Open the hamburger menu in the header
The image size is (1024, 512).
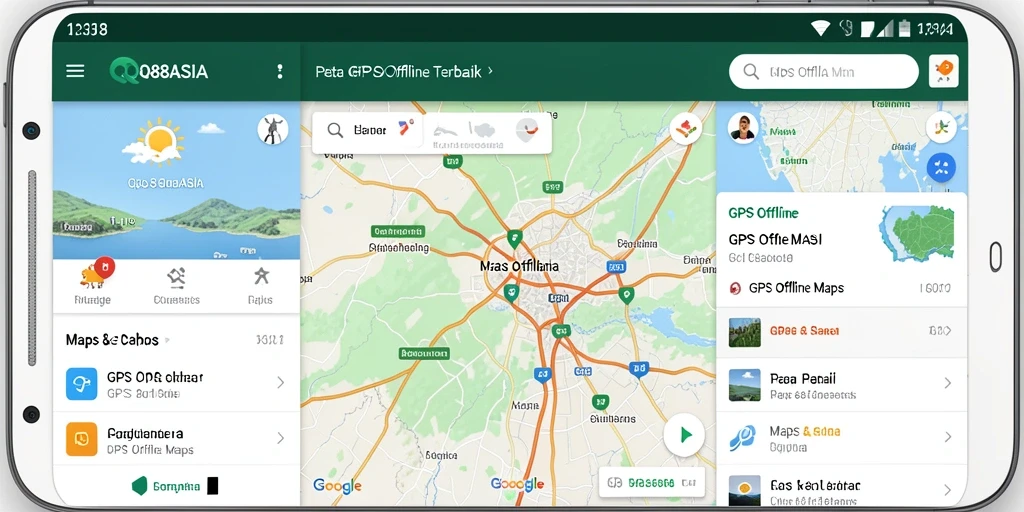(x=75, y=71)
